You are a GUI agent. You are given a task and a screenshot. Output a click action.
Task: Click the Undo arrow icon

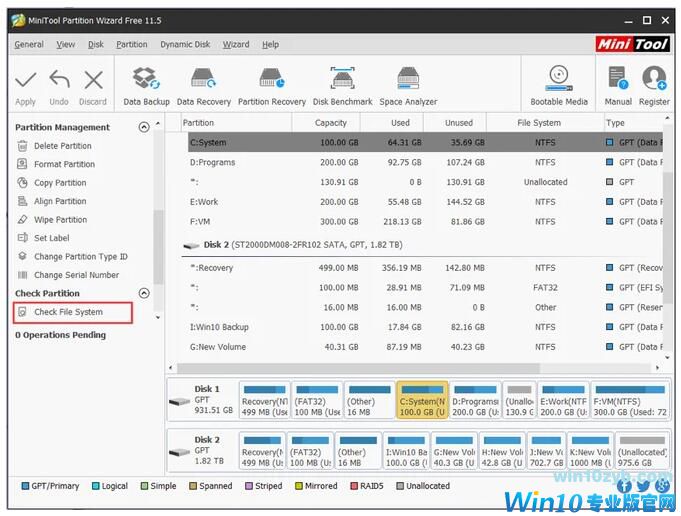[59, 82]
